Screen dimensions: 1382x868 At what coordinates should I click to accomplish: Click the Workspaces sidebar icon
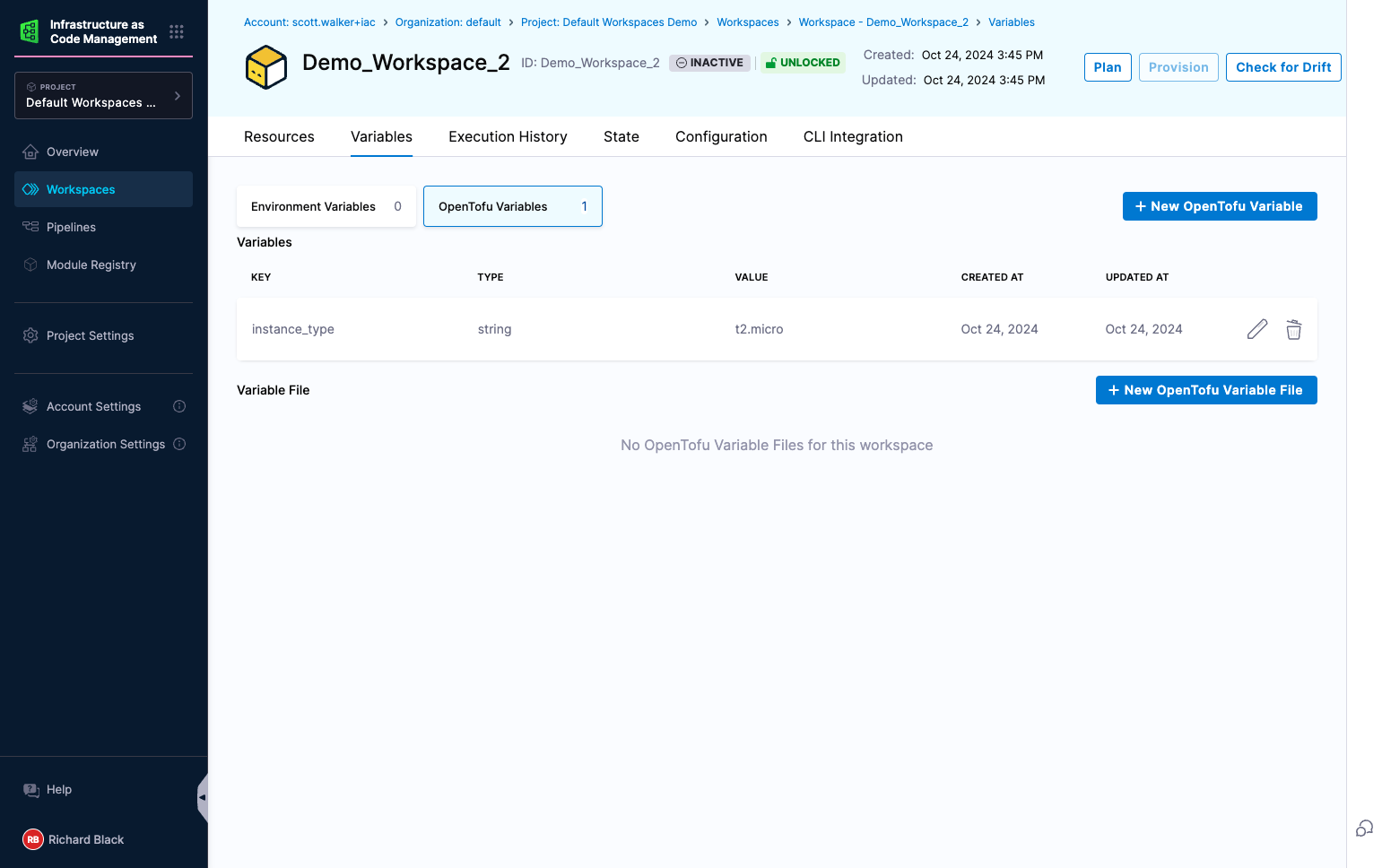coord(30,189)
